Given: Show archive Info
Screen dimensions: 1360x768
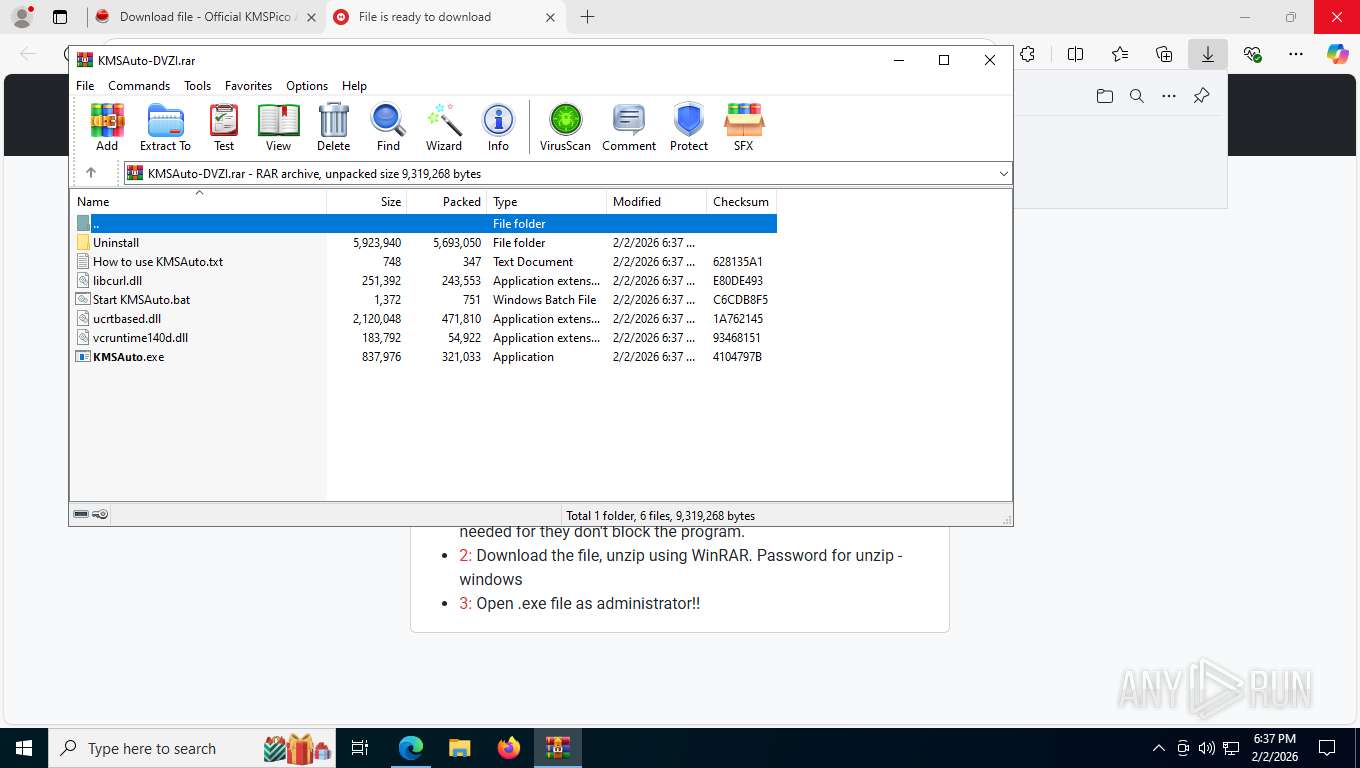Looking at the screenshot, I should (x=498, y=127).
